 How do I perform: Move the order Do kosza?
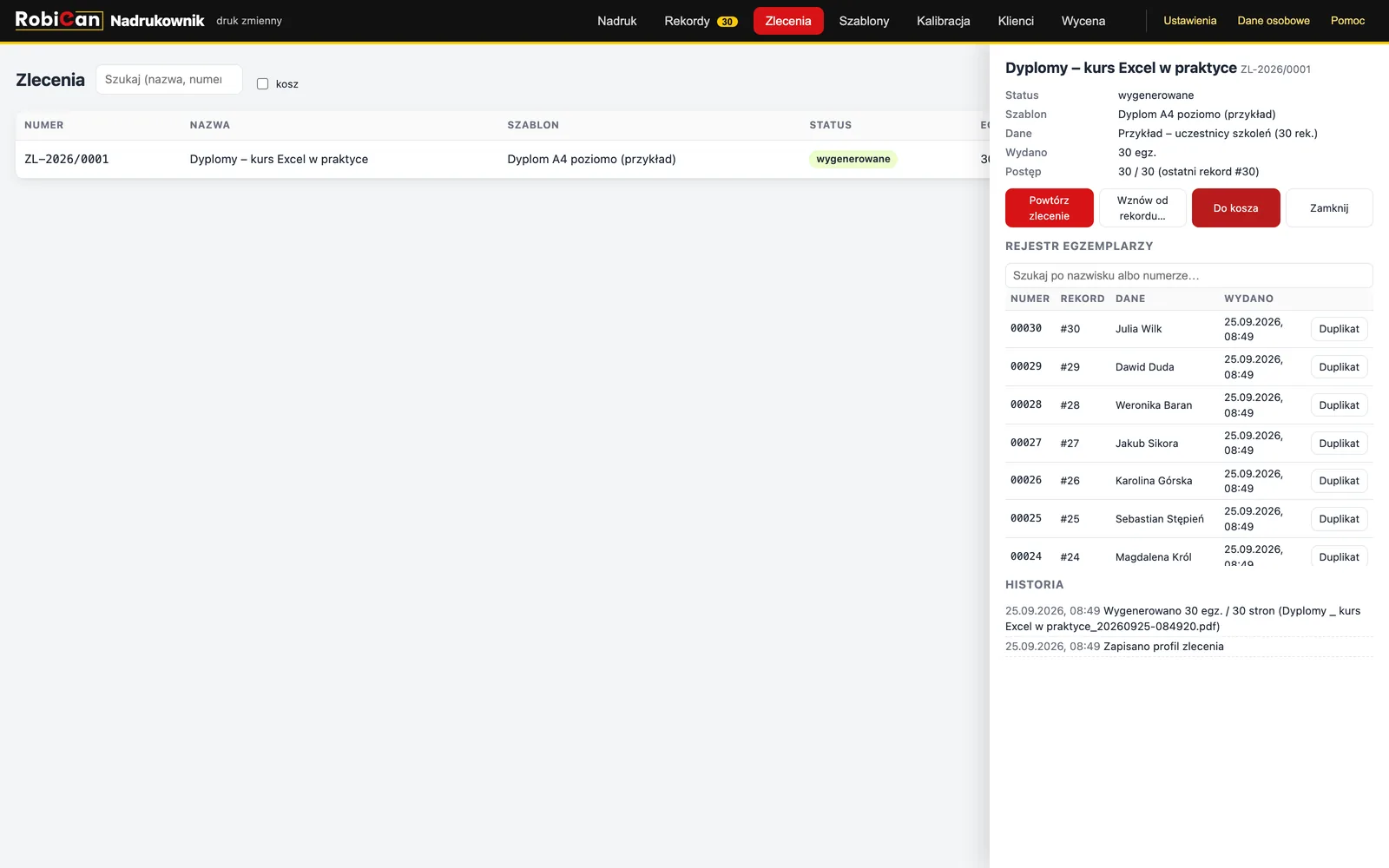coord(1235,208)
